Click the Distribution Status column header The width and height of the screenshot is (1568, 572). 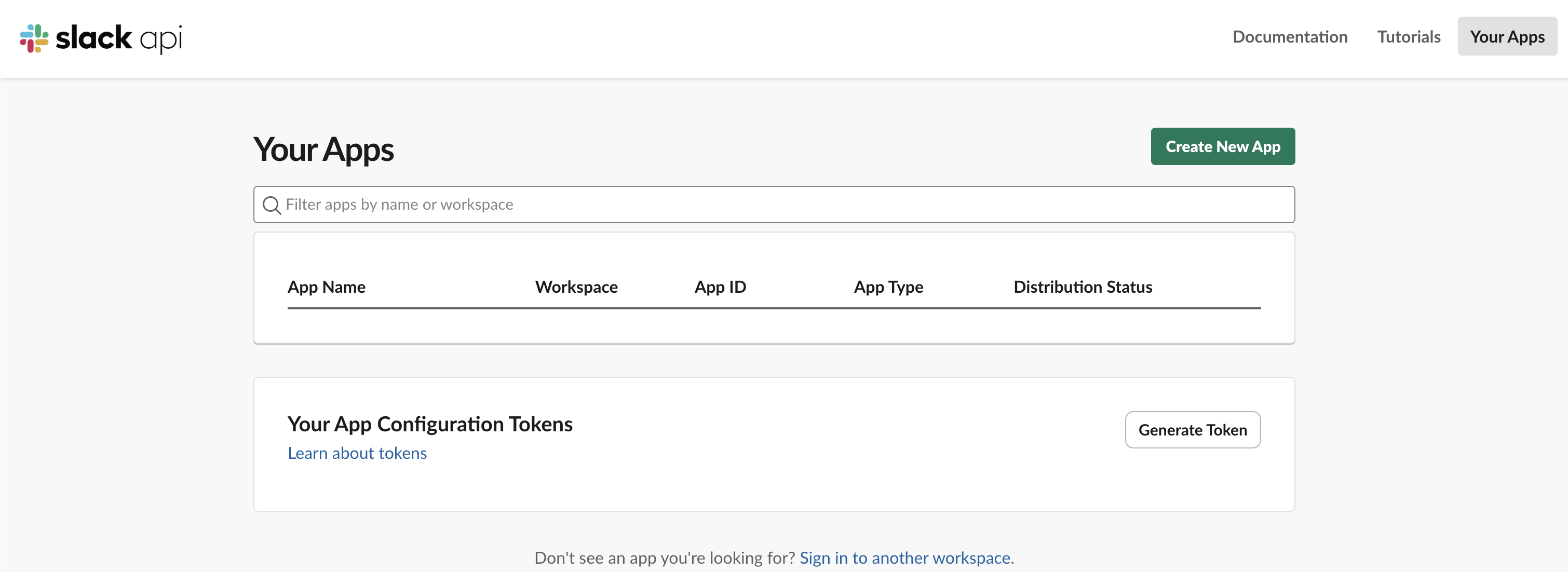point(1082,287)
